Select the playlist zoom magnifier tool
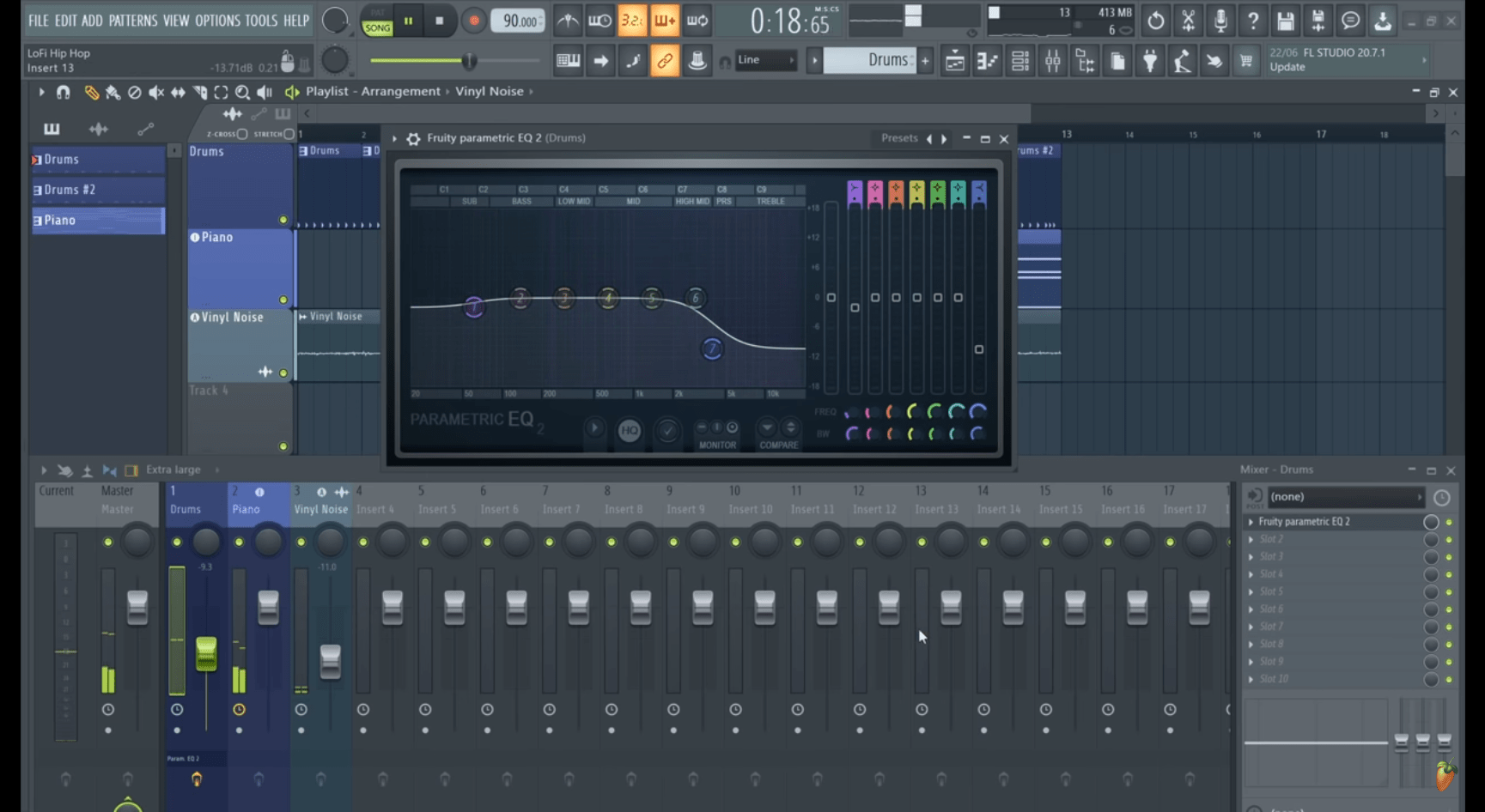This screenshot has width=1485, height=812. point(243,92)
